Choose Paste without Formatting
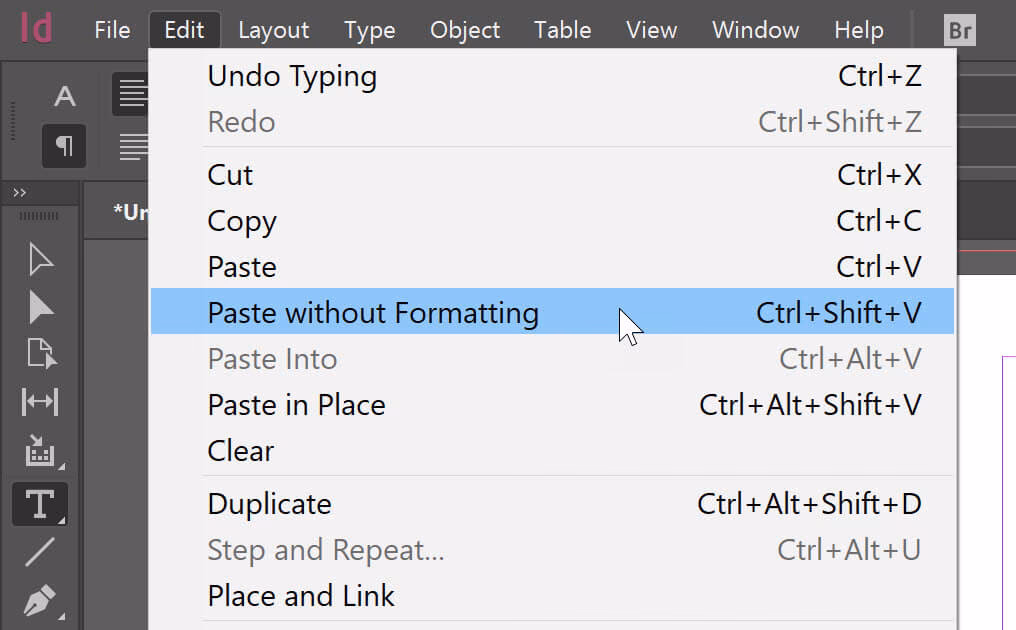This screenshot has height=630, width=1016. pyautogui.click(x=373, y=313)
